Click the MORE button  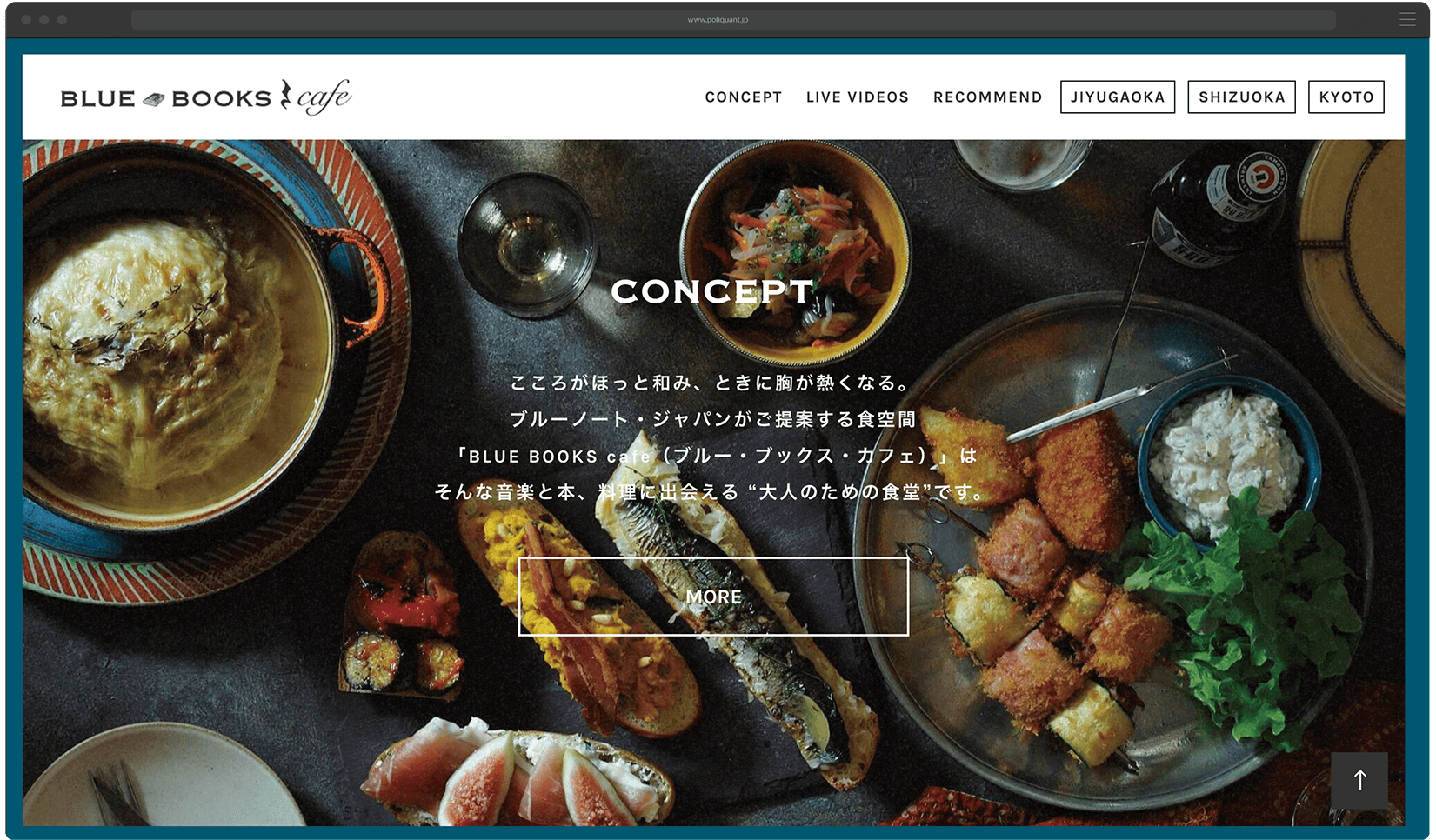click(x=713, y=597)
